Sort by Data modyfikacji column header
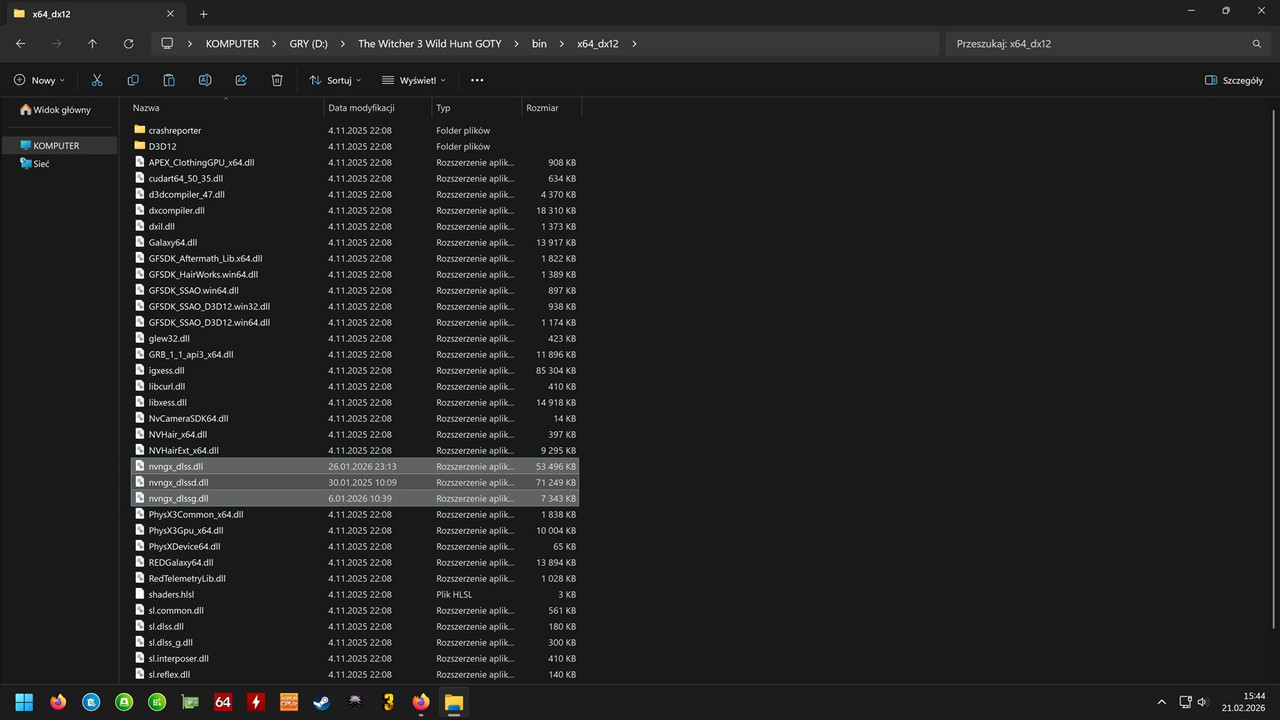 coord(378,107)
